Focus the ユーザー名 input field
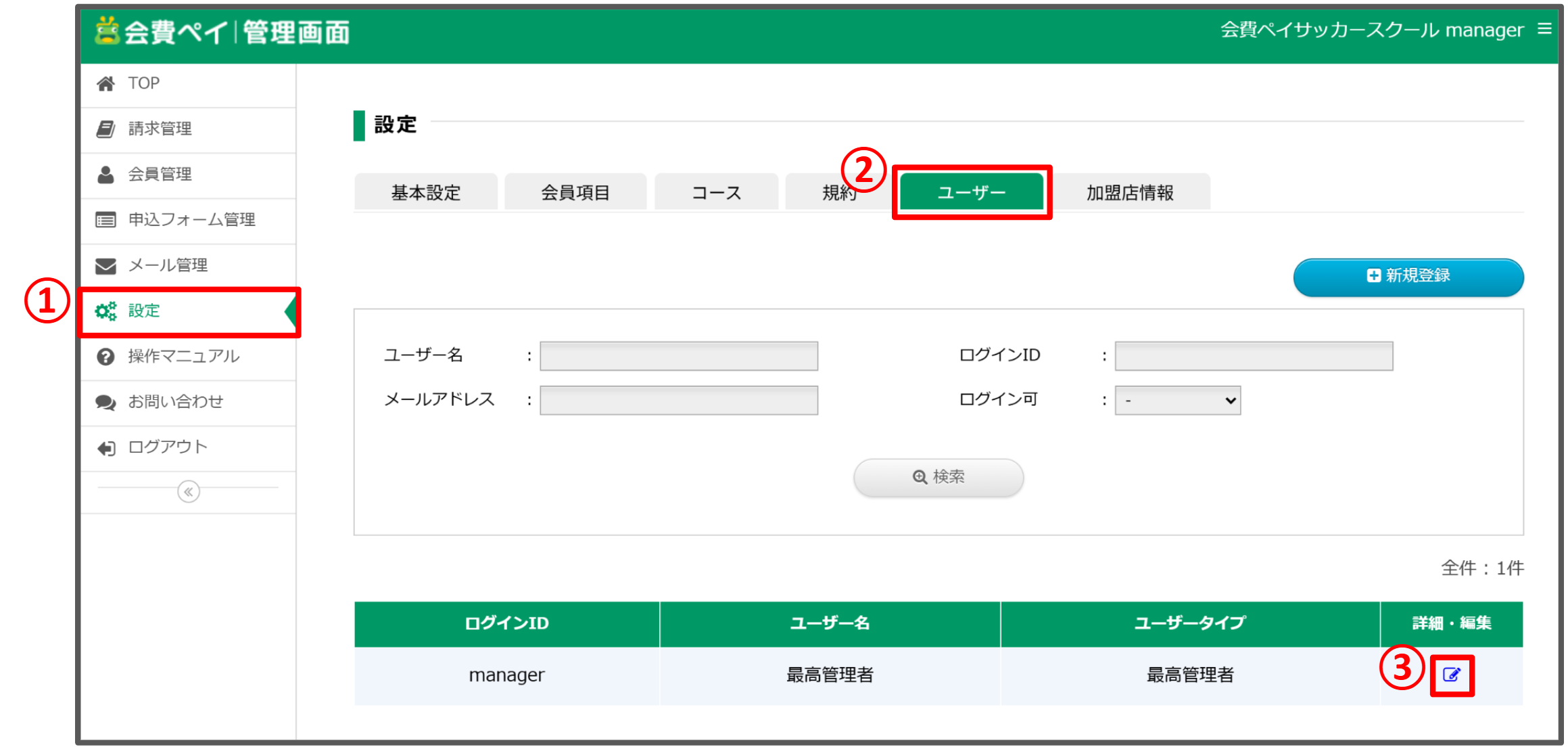Viewport: 1568px width, 749px height. (x=678, y=356)
